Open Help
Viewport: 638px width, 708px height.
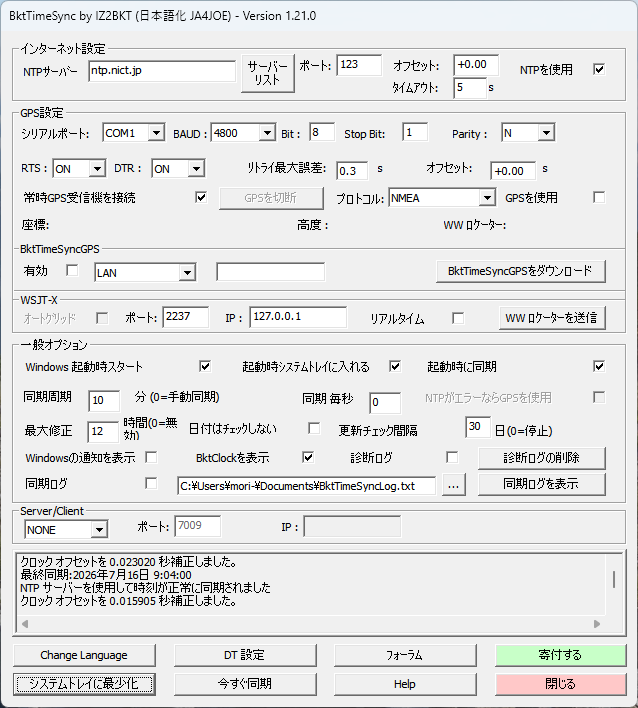[x=405, y=684]
